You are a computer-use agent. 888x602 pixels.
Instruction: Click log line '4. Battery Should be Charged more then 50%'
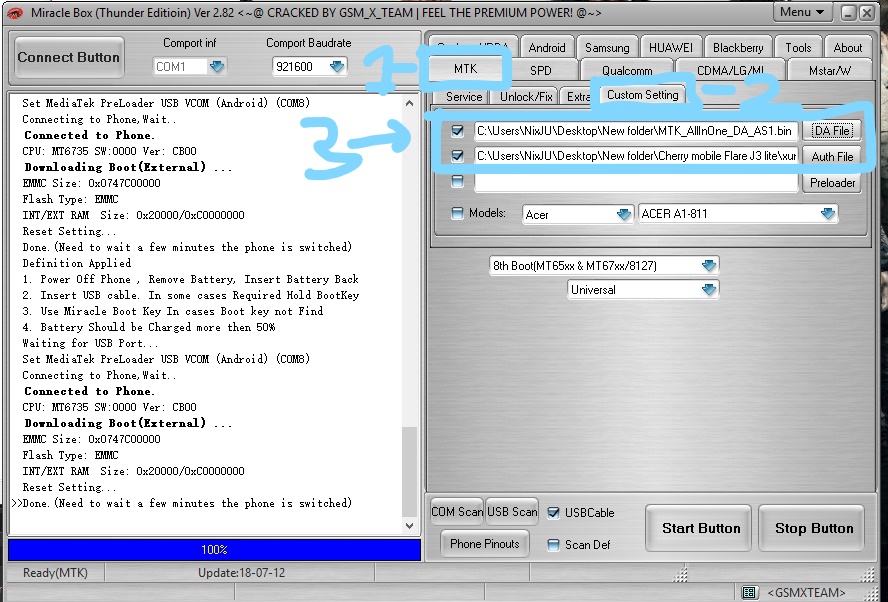point(149,327)
